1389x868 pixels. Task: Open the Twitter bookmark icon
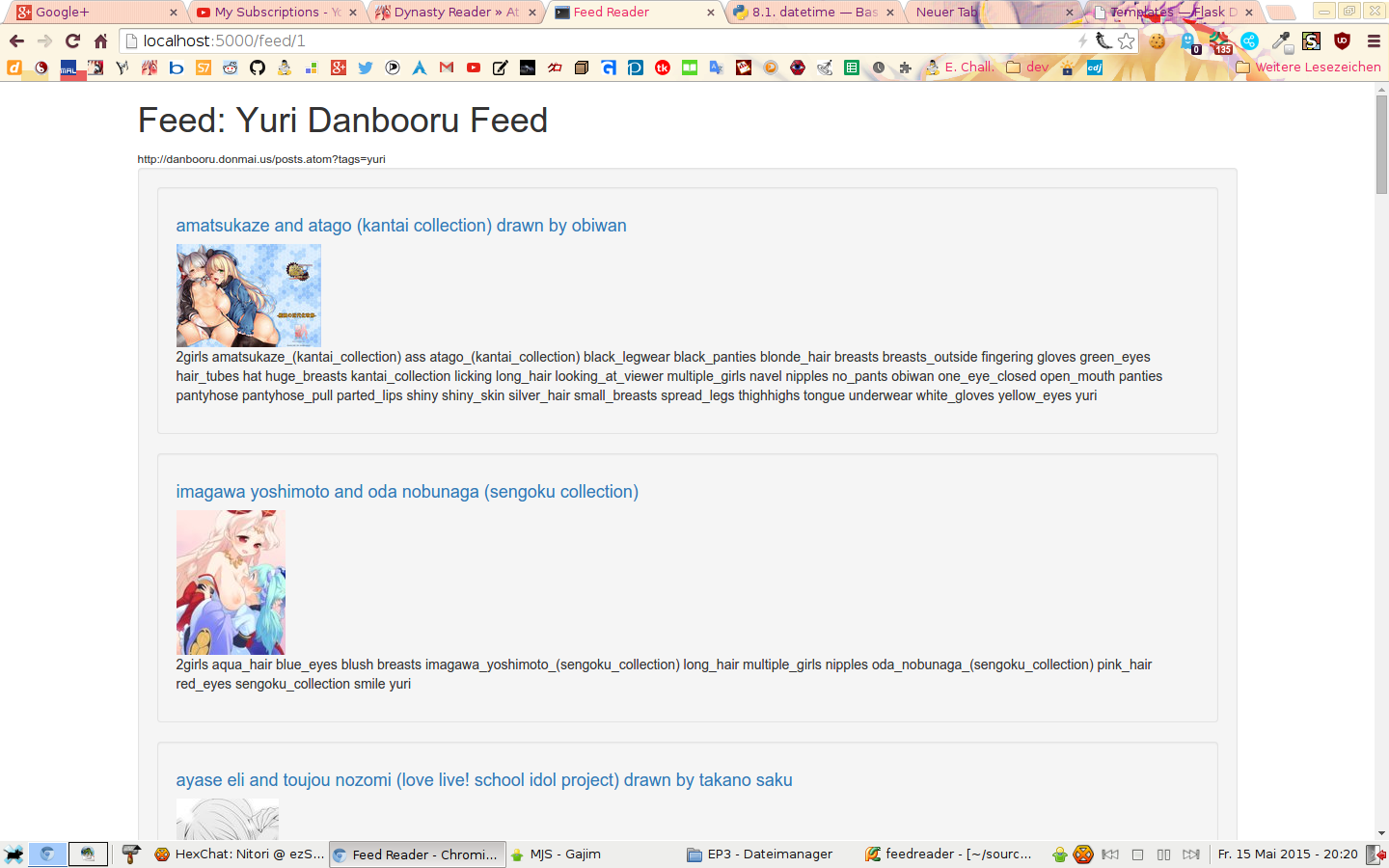click(x=365, y=68)
